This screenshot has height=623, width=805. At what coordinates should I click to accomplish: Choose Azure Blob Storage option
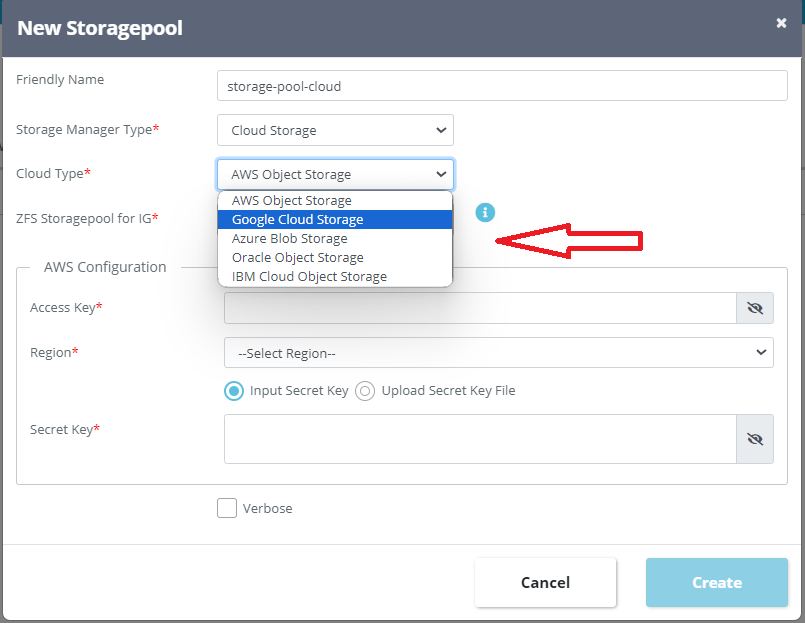335,238
